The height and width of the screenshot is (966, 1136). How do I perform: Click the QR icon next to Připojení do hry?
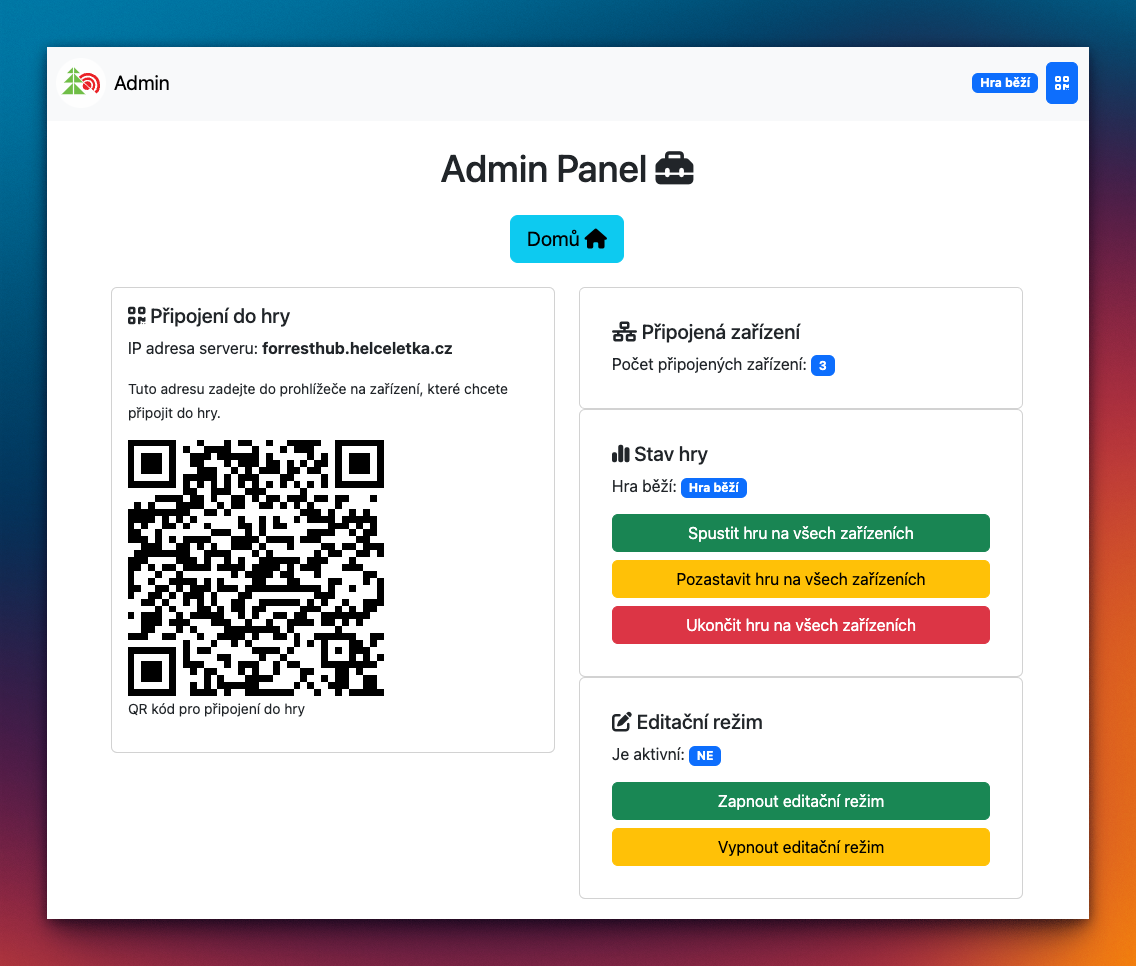(136, 316)
